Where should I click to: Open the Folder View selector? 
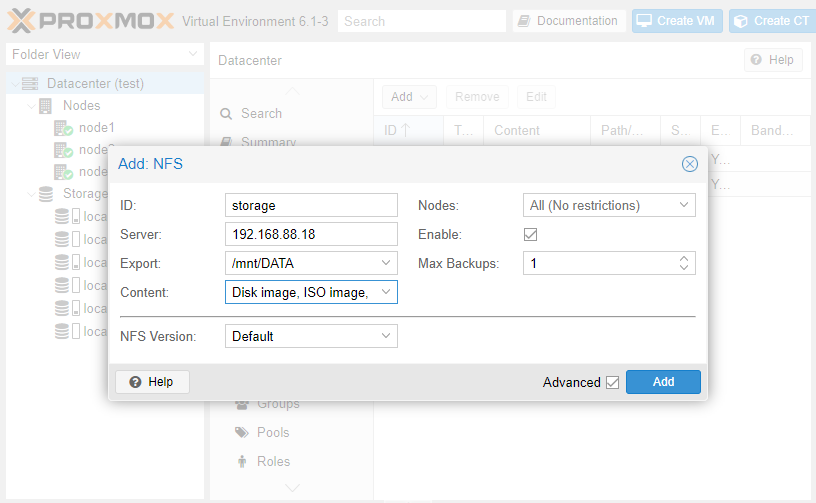click(x=104, y=54)
